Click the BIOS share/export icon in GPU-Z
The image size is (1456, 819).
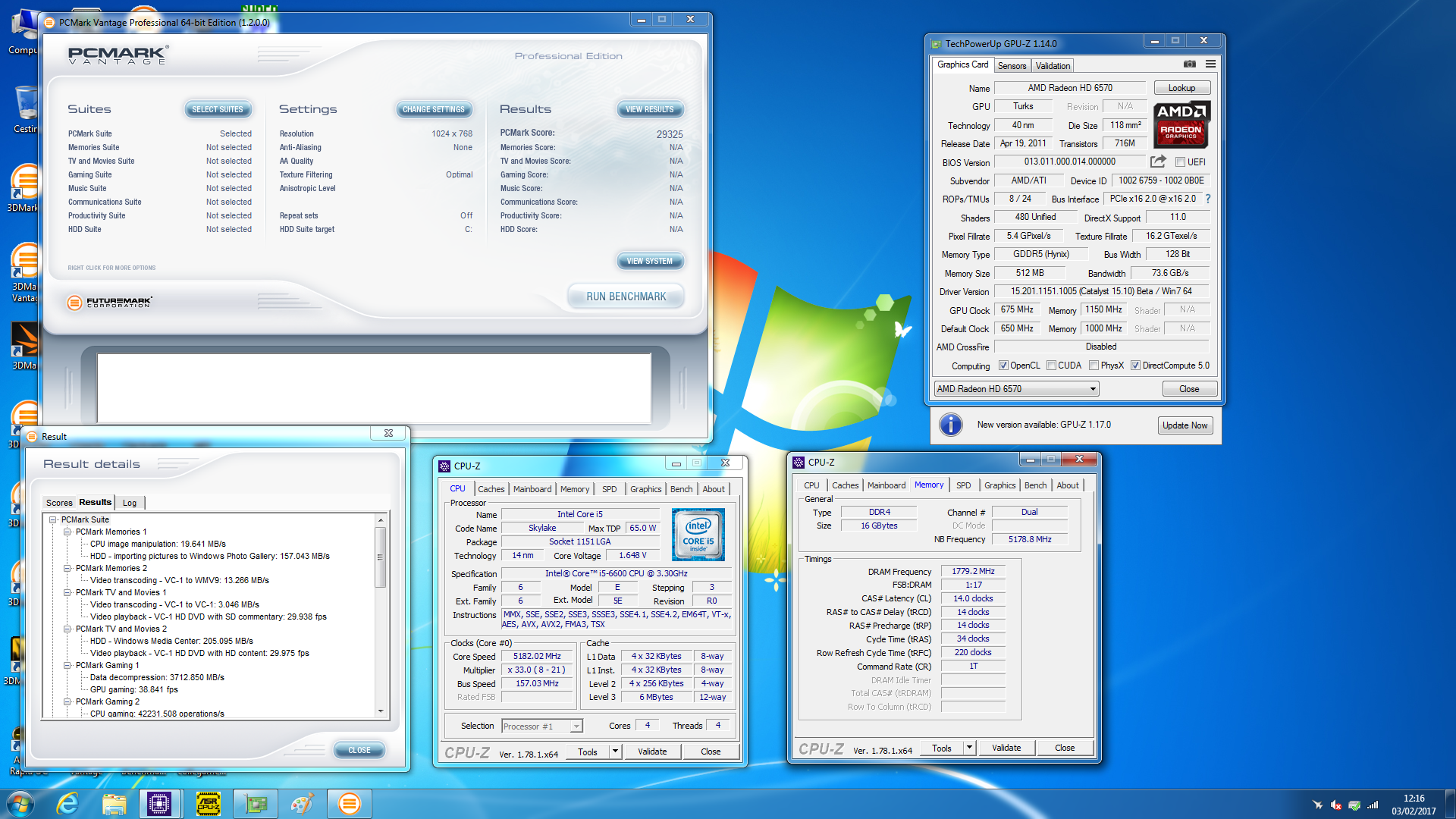[1158, 162]
